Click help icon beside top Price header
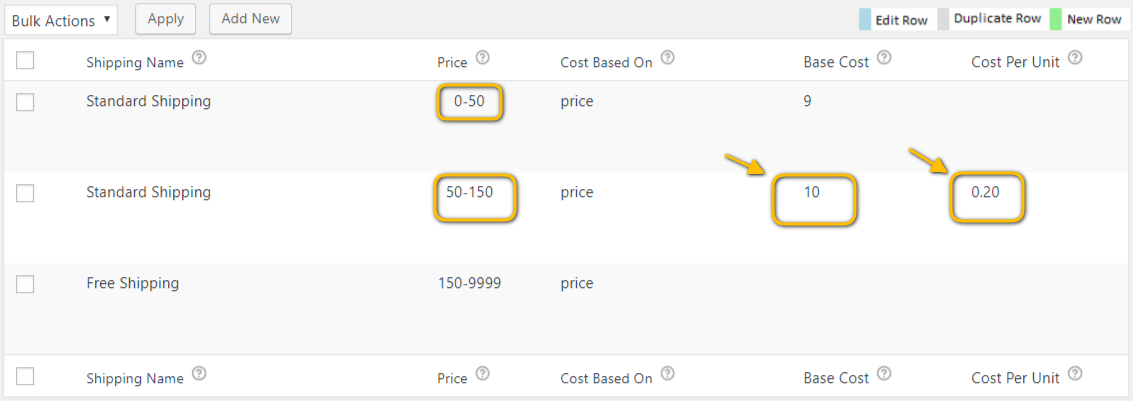This screenshot has width=1133, height=401. pyautogui.click(x=482, y=58)
